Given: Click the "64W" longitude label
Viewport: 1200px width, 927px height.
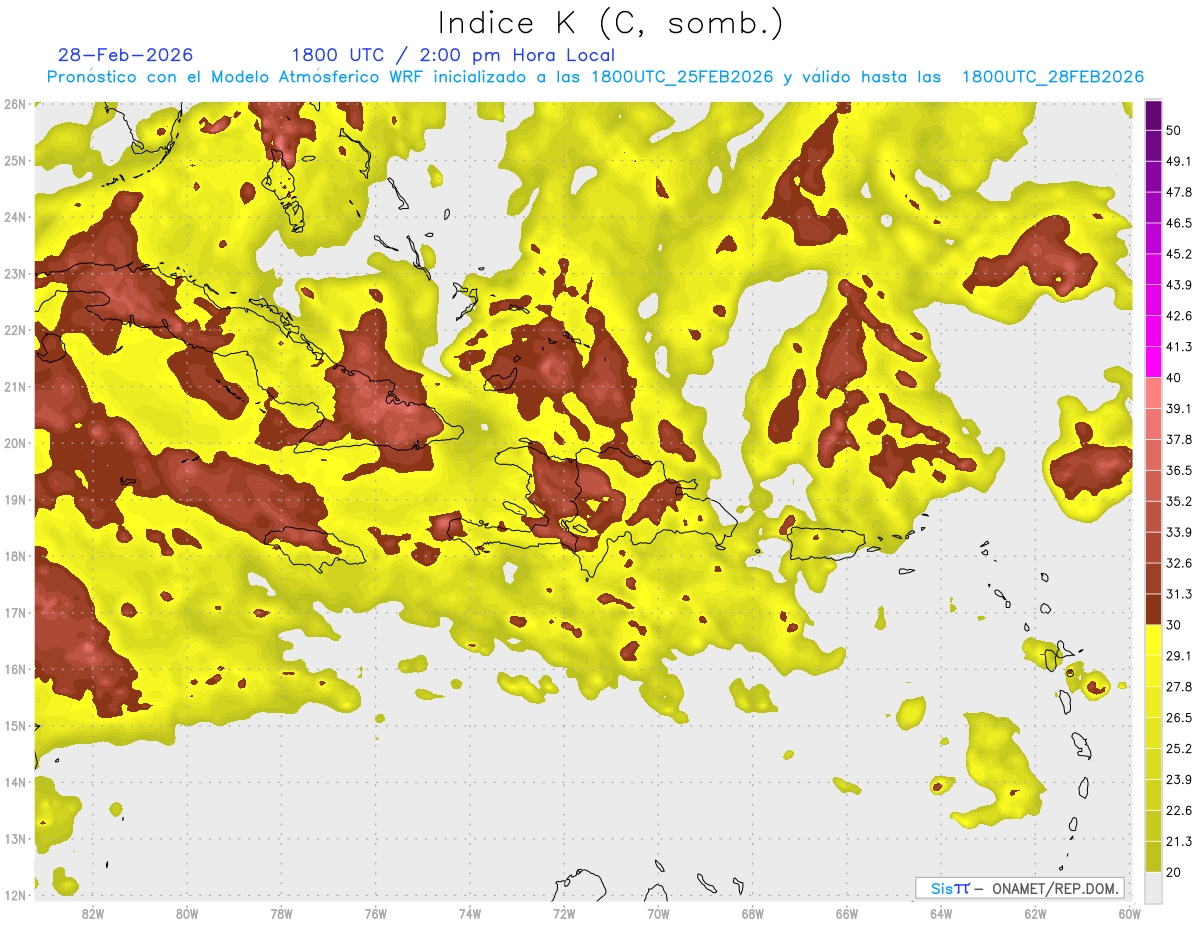Looking at the screenshot, I should 941,913.
